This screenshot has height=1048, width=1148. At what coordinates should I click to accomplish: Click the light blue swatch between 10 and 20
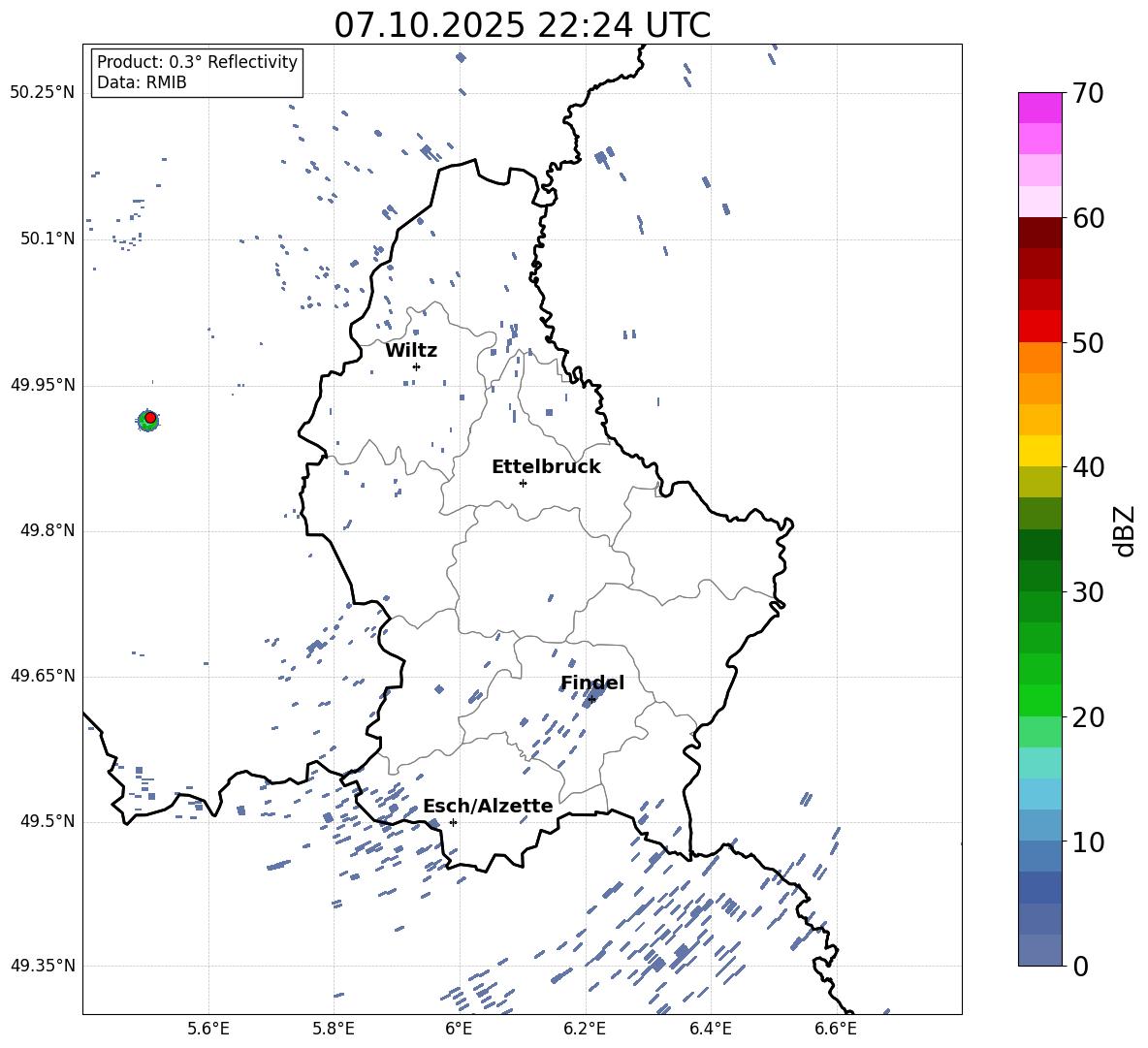point(1040,794)
